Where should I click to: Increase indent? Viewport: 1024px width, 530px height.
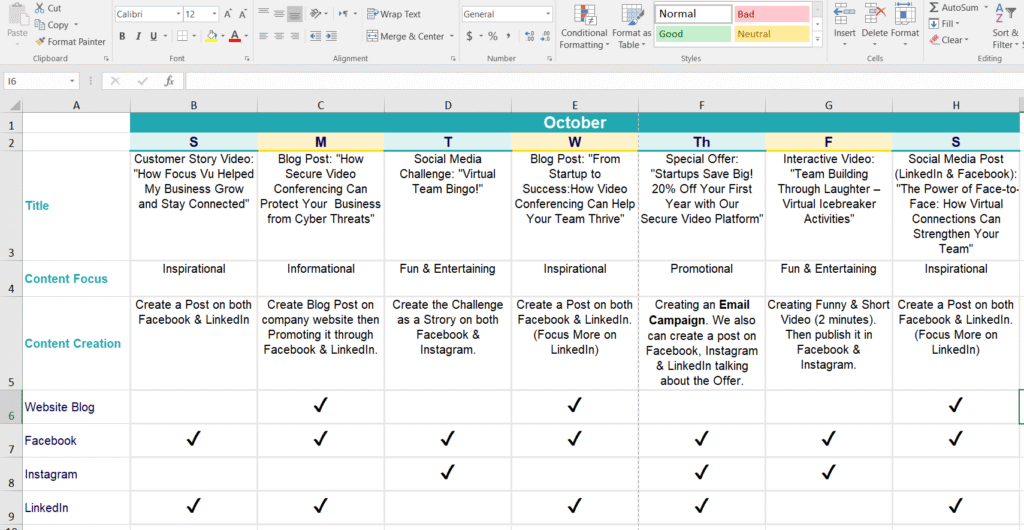point(330,37)
